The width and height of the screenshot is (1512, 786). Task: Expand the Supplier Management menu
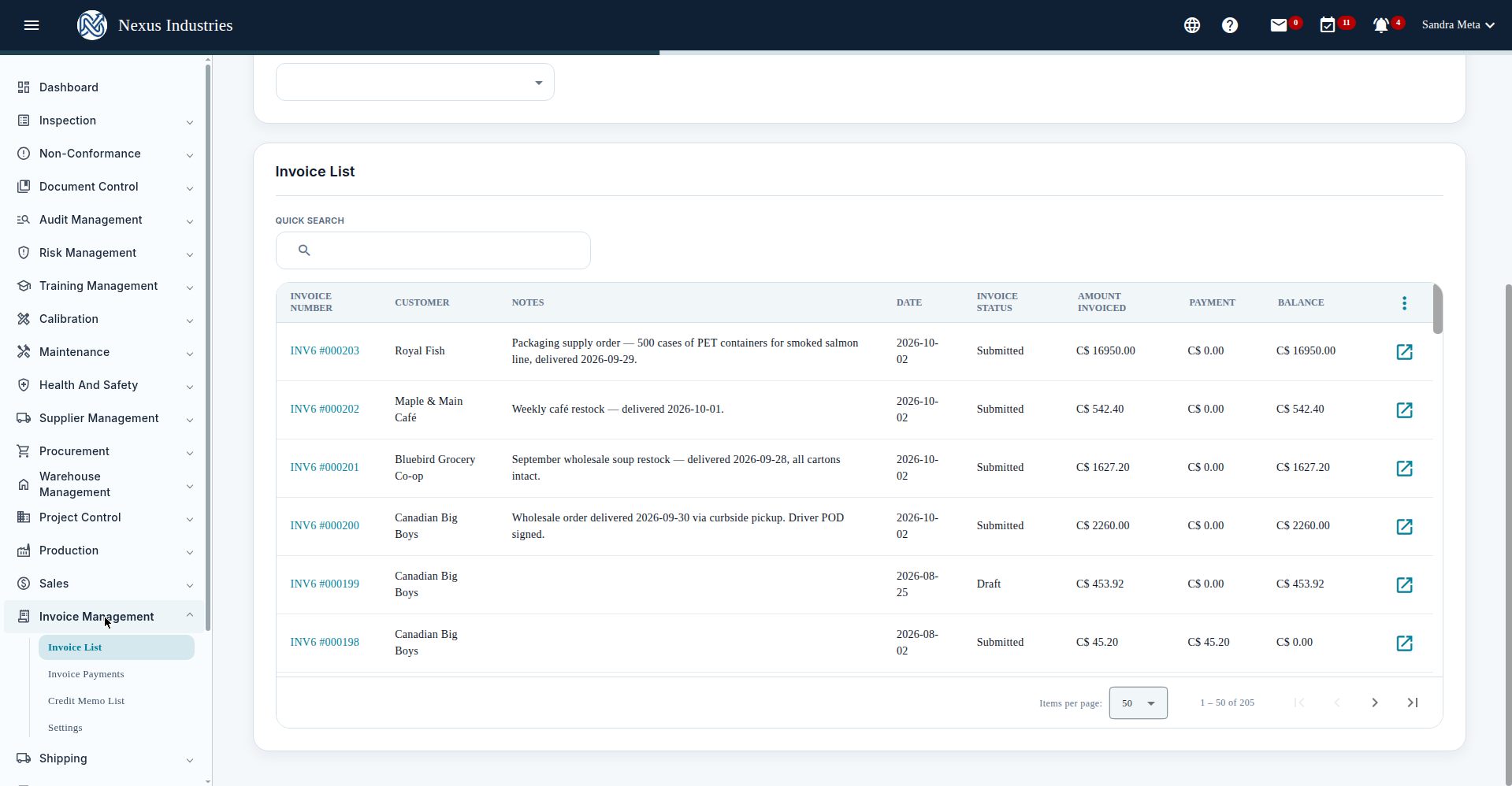coord(104,418)
